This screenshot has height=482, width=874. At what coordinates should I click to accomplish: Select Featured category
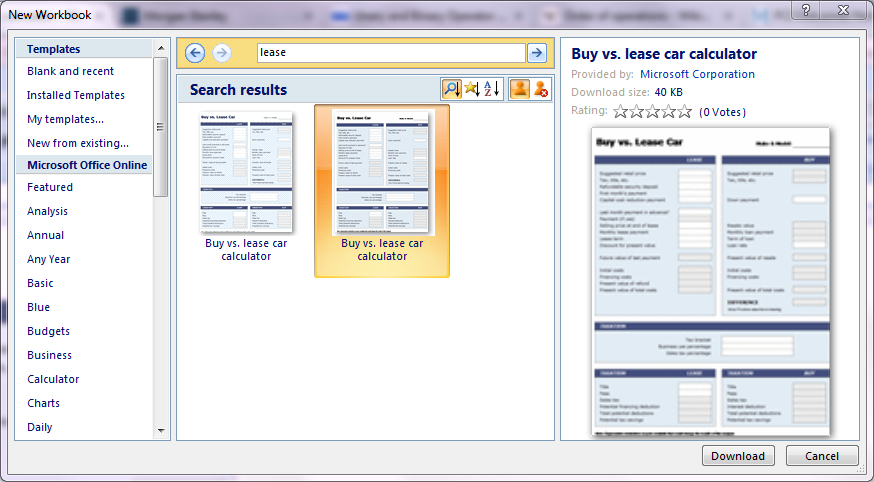click(50, 187)
